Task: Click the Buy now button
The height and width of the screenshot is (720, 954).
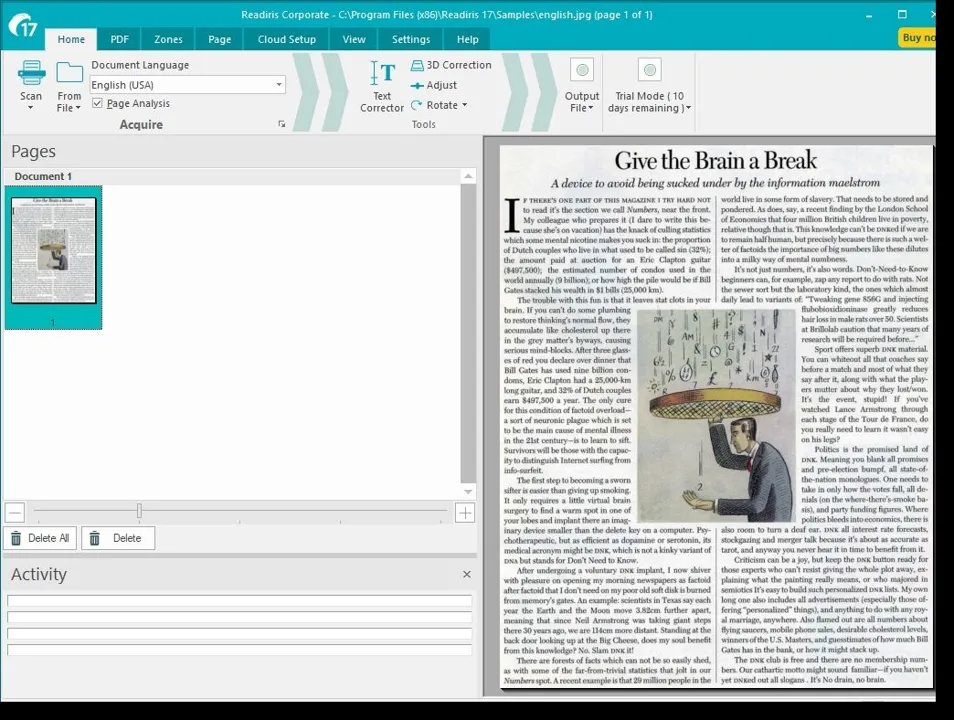Action: [917, 38]
